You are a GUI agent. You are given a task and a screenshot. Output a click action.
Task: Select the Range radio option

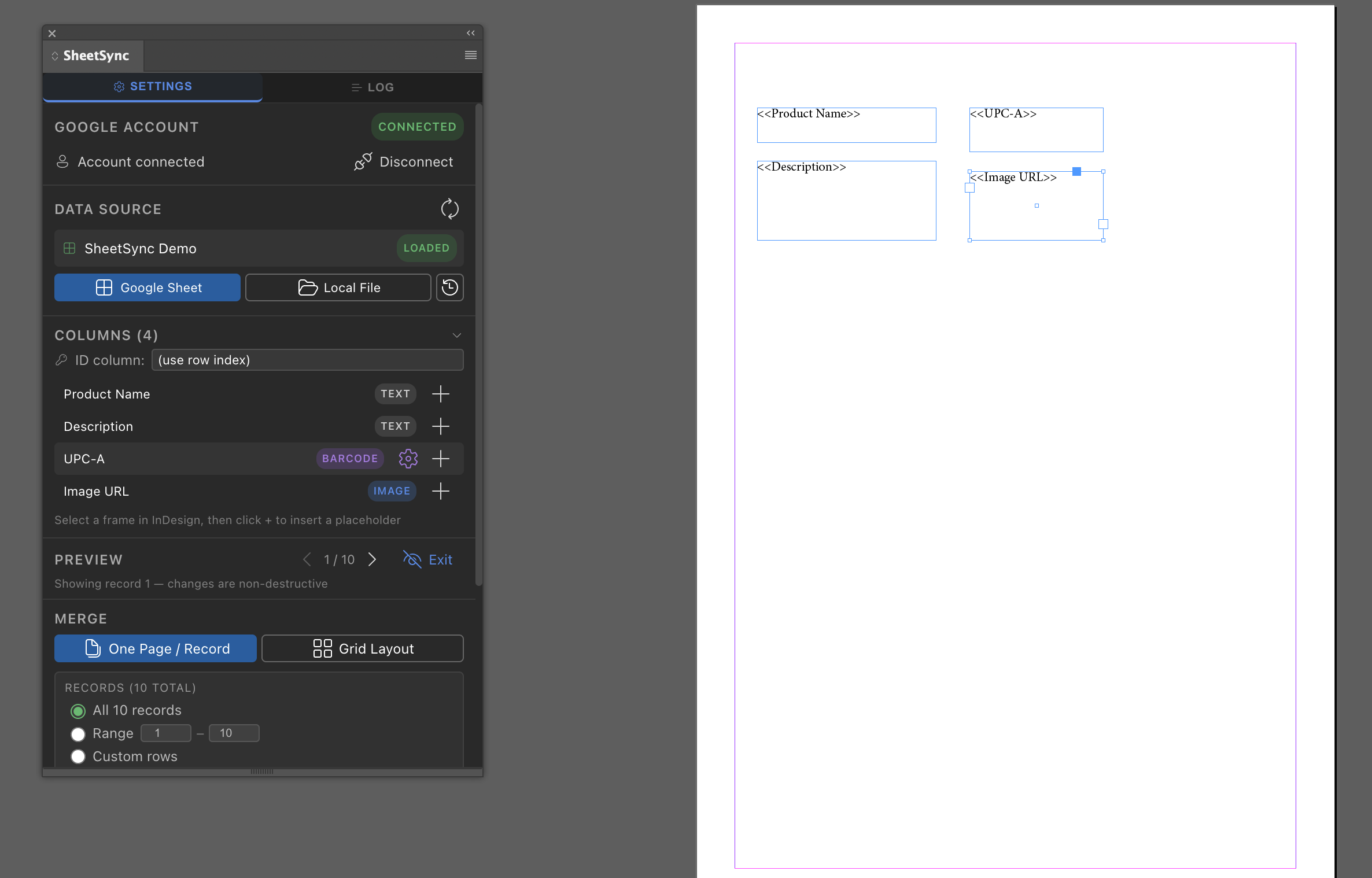(78, 734)
